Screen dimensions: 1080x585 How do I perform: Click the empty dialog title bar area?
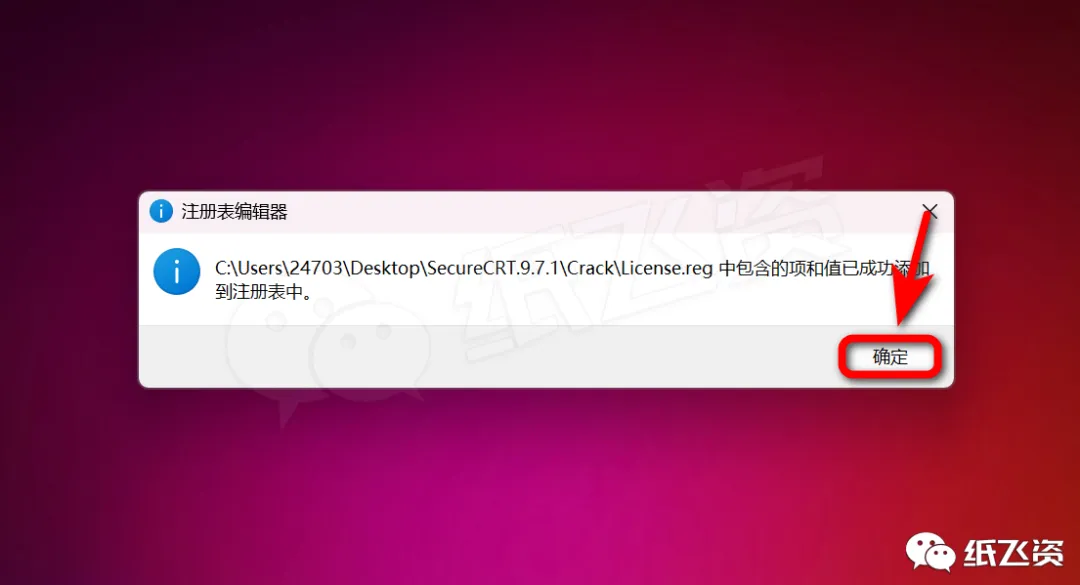(x=599, y=212)
